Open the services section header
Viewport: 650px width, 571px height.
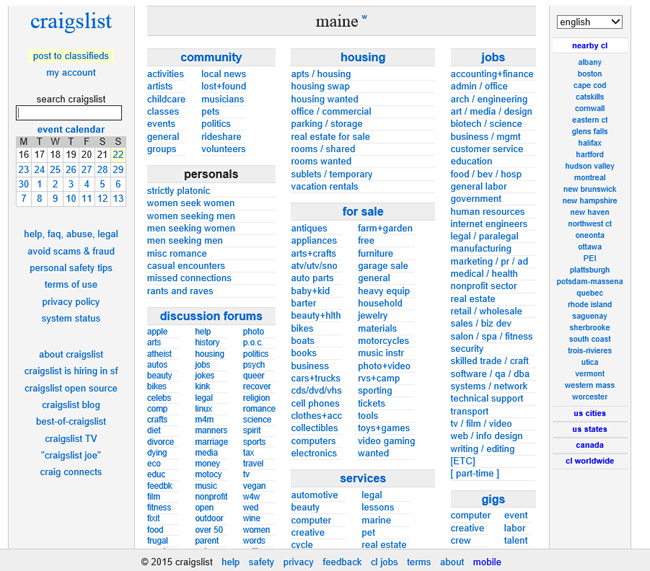[x=363, y=478]
